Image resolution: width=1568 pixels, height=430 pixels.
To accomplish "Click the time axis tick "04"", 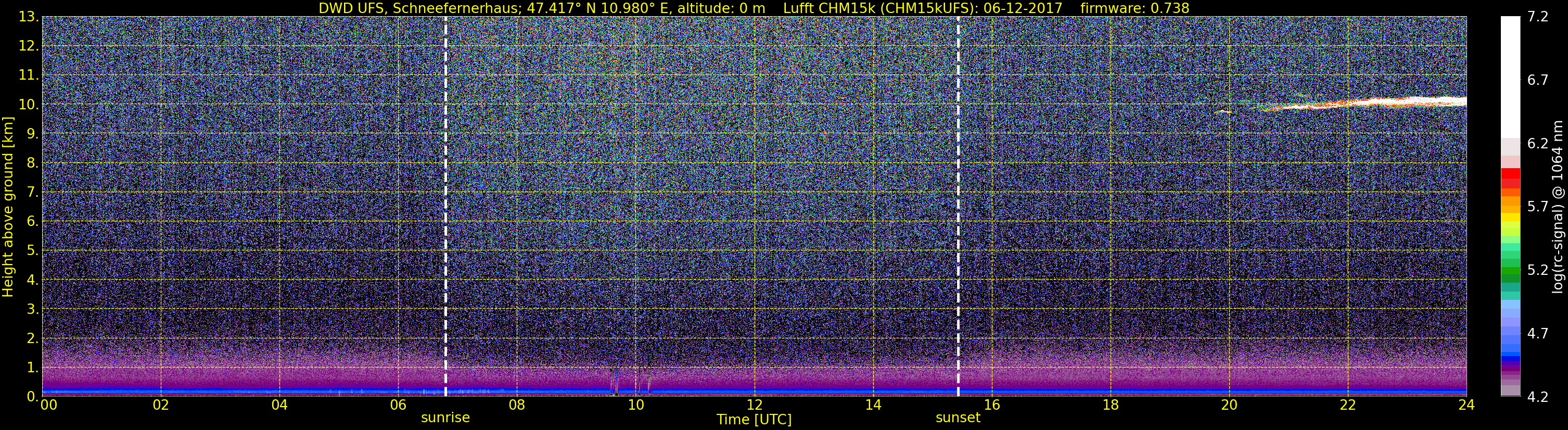I will pyautogui.click(x=279, y=405).
